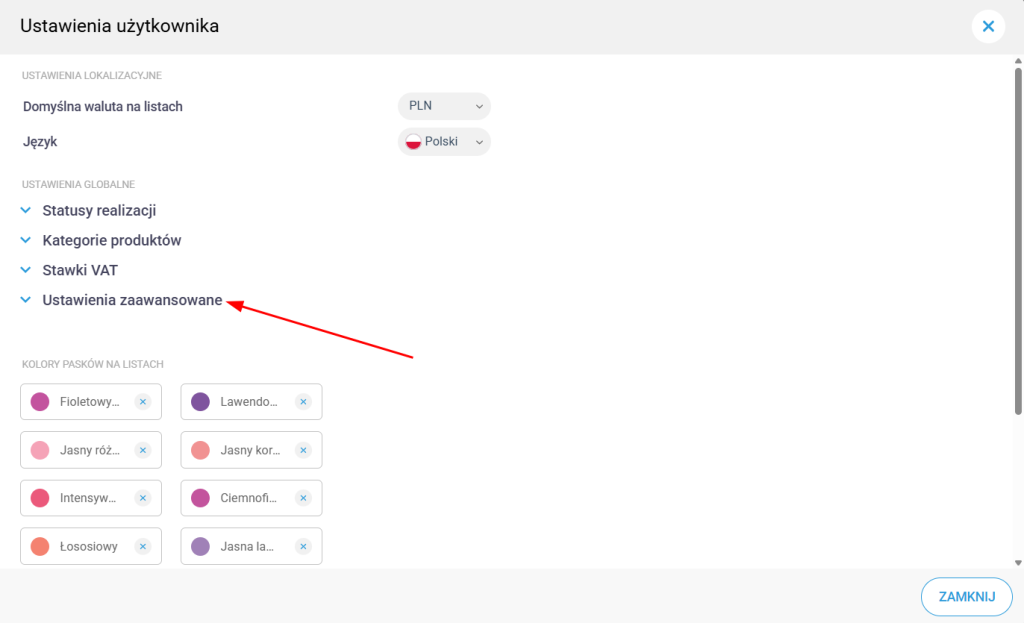The width and height of the screenshot is (1024, 623).
Task: Close the user settings dialog with the X icon
Action: (988, 26)
